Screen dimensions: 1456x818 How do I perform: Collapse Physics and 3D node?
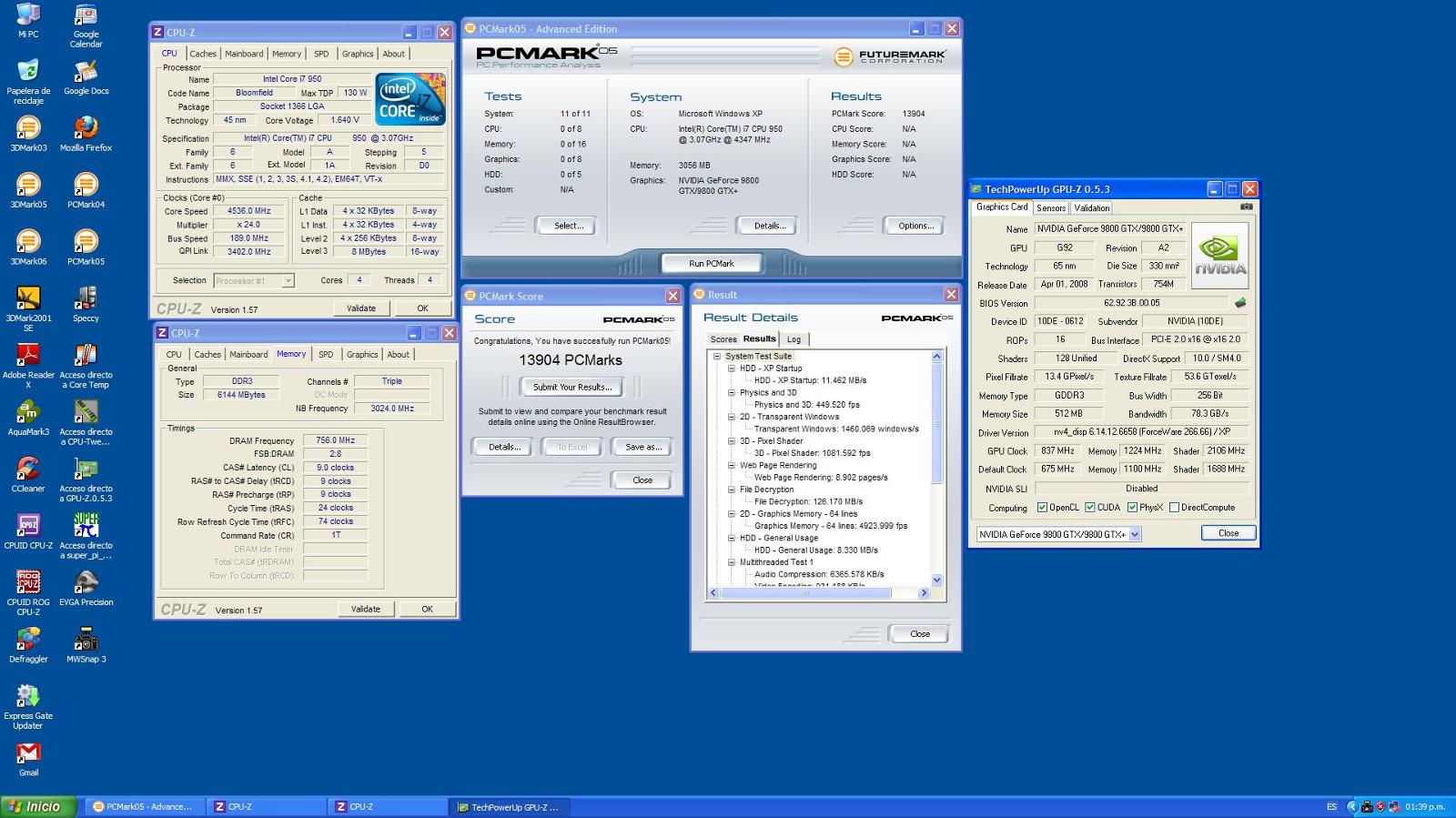click(732, 393)
